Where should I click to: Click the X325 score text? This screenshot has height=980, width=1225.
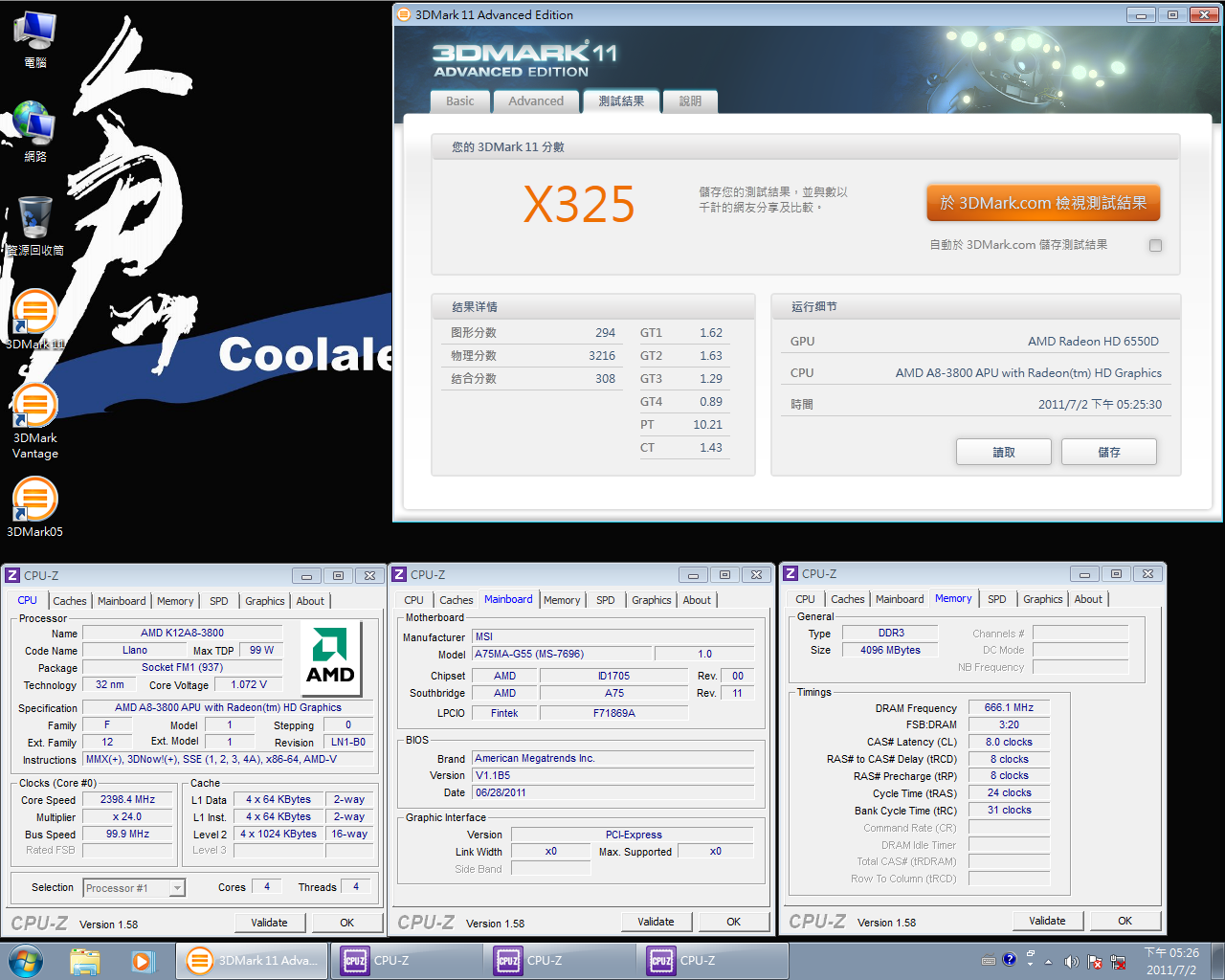[x=579, y=205]
